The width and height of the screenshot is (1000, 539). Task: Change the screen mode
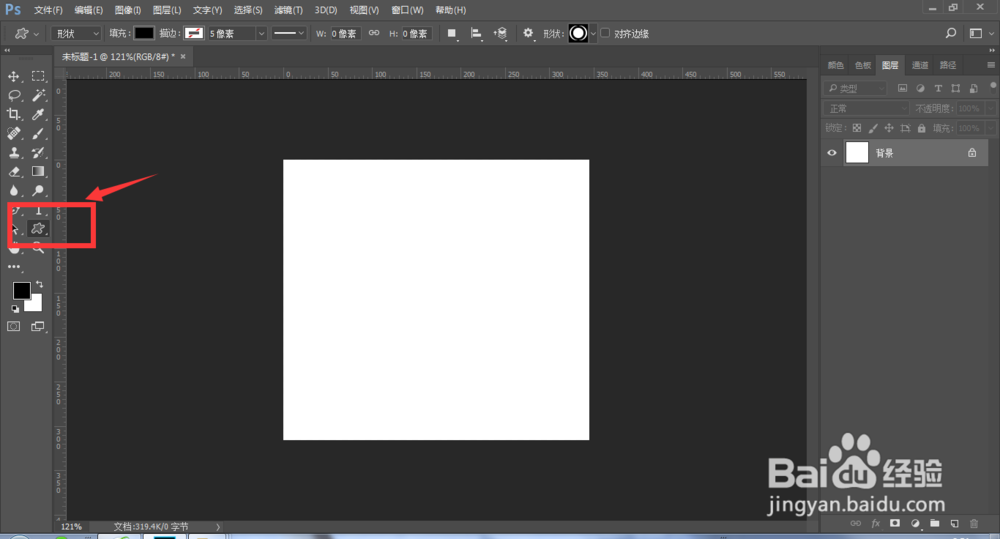tap(38, 327)
